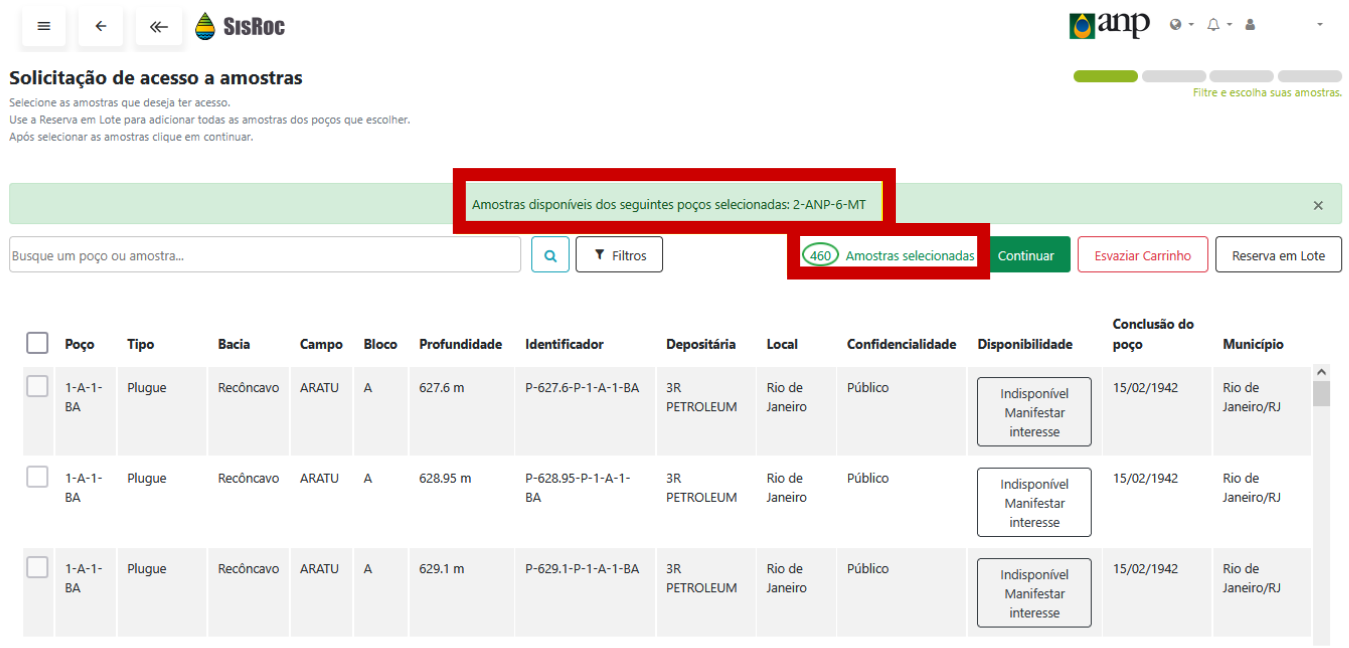
Task: Sort by Profundidade column header
Action: click(x=460, y=344)
